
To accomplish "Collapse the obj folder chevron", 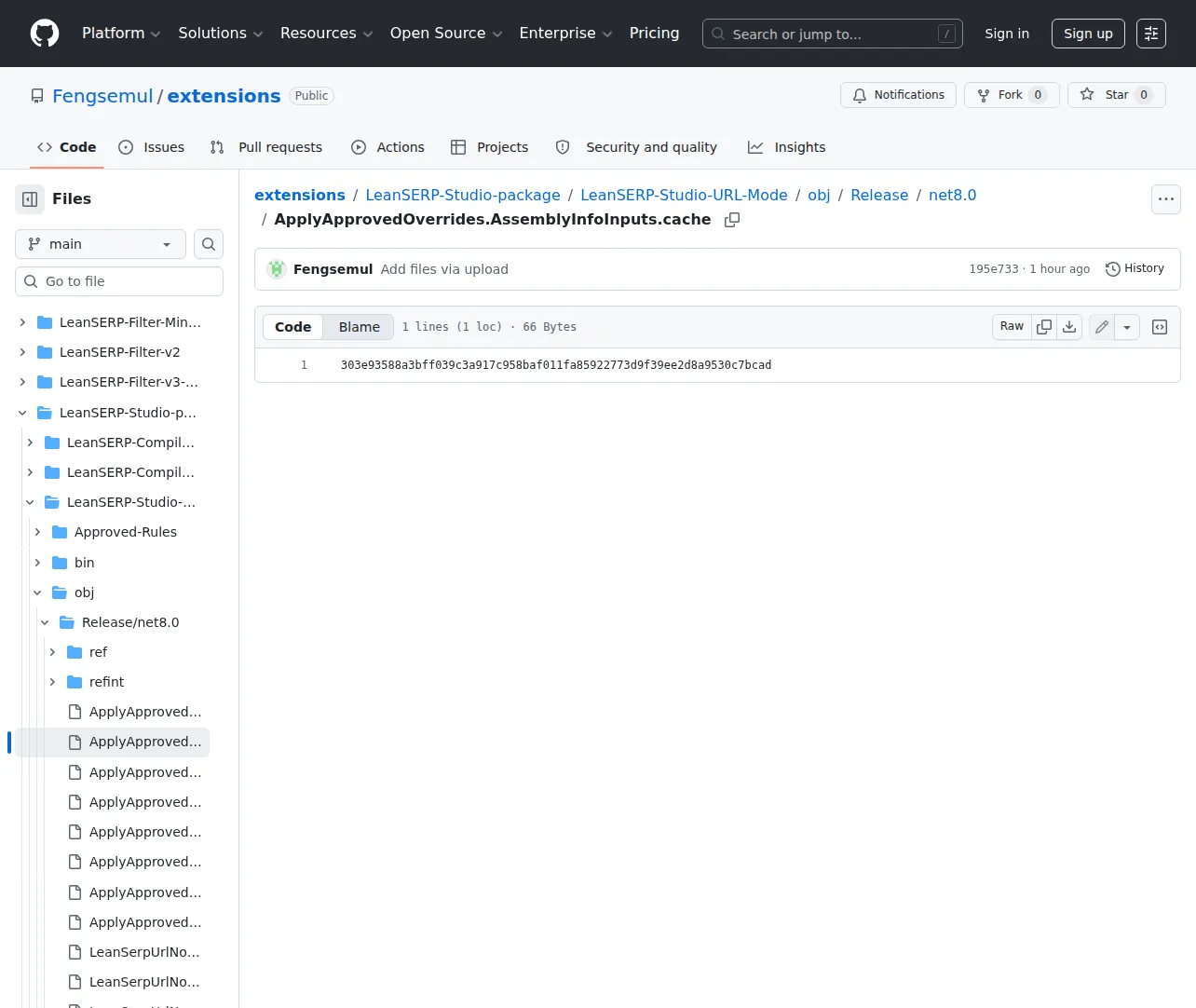I will 37,593.
